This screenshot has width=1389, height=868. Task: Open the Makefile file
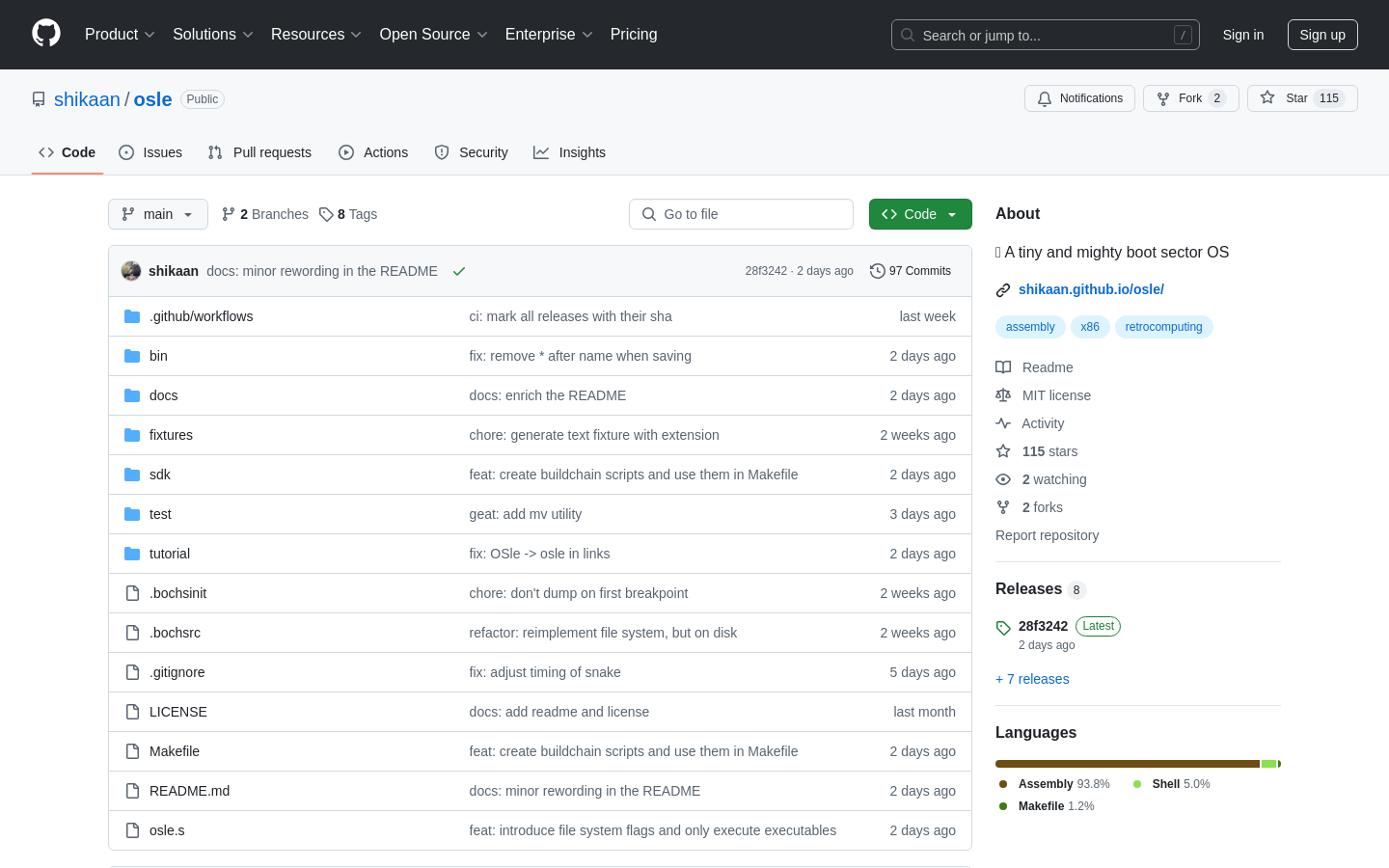pos(175,751)
